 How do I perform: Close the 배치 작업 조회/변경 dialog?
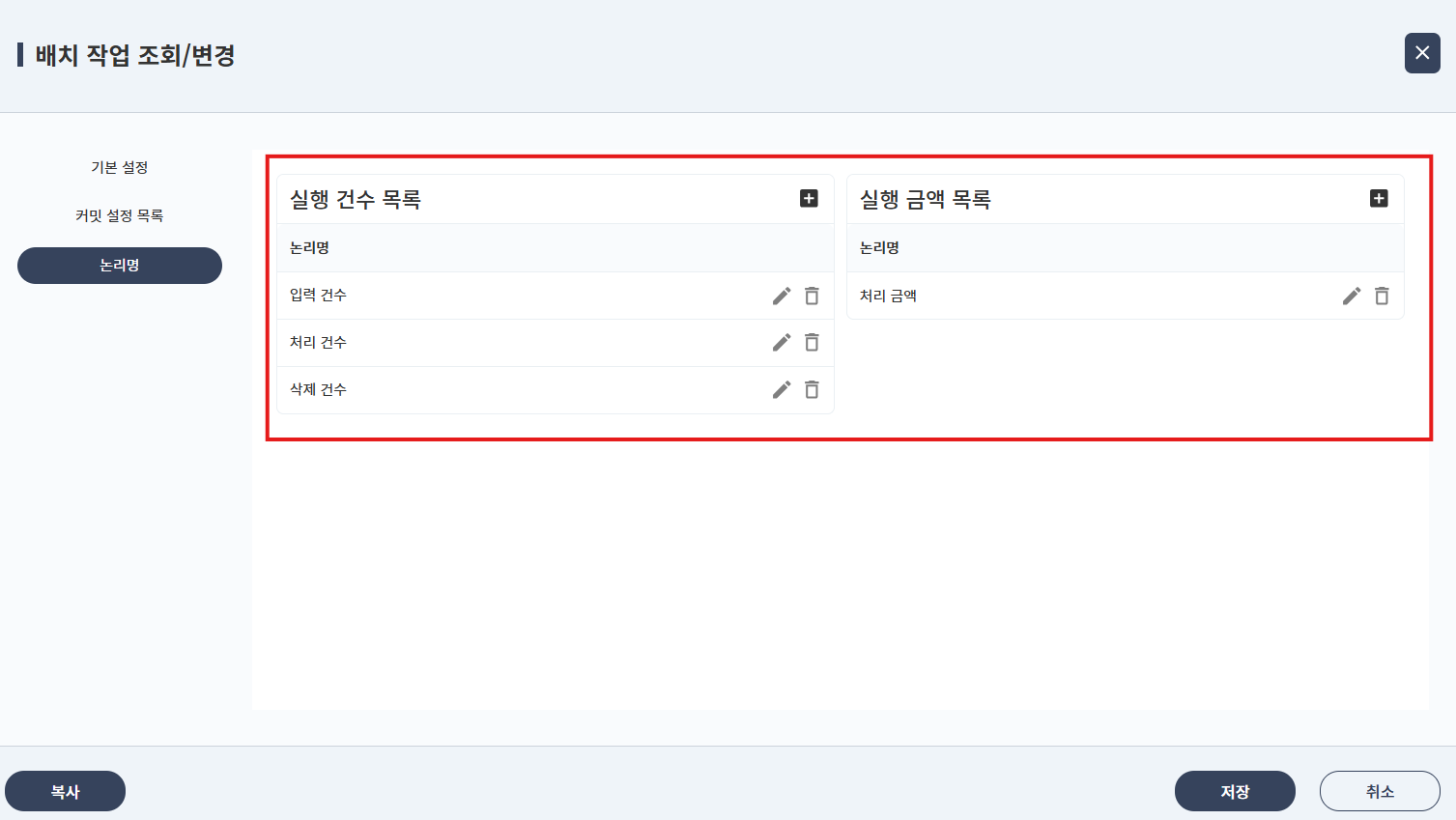coord(1421,53)
